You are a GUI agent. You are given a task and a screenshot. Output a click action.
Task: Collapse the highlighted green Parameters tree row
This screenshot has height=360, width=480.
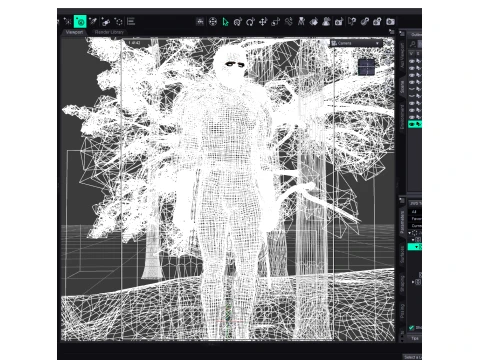pyautogui.click(x=417, y=247)
